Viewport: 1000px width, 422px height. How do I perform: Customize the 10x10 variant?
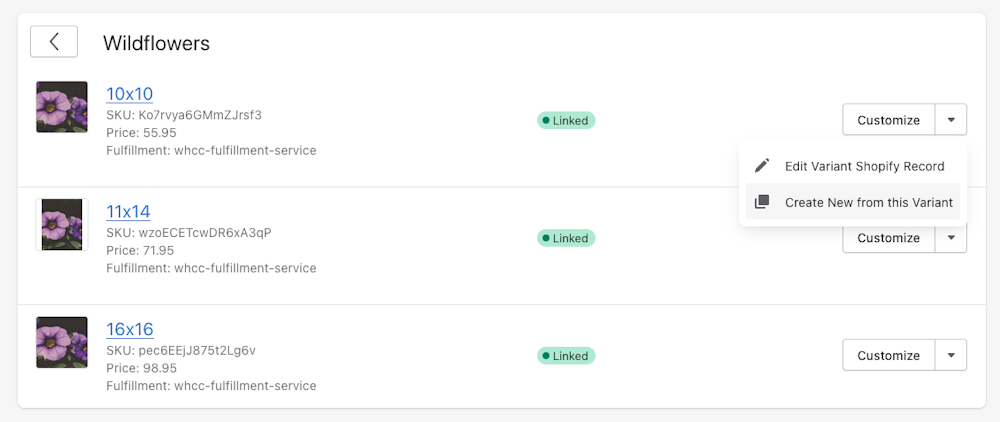pyautogui.click(x=888, y=120)
